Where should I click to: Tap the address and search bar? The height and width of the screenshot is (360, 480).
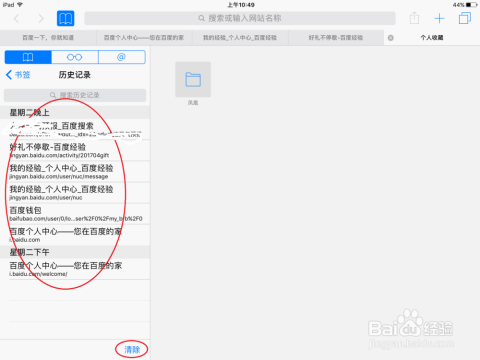tap(240, 18)
